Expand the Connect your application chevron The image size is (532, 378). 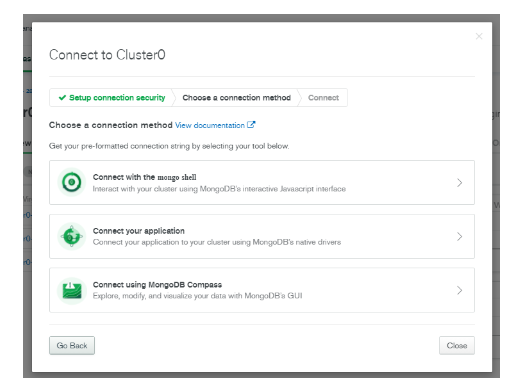pyautogui.click(x=459, y=237)
